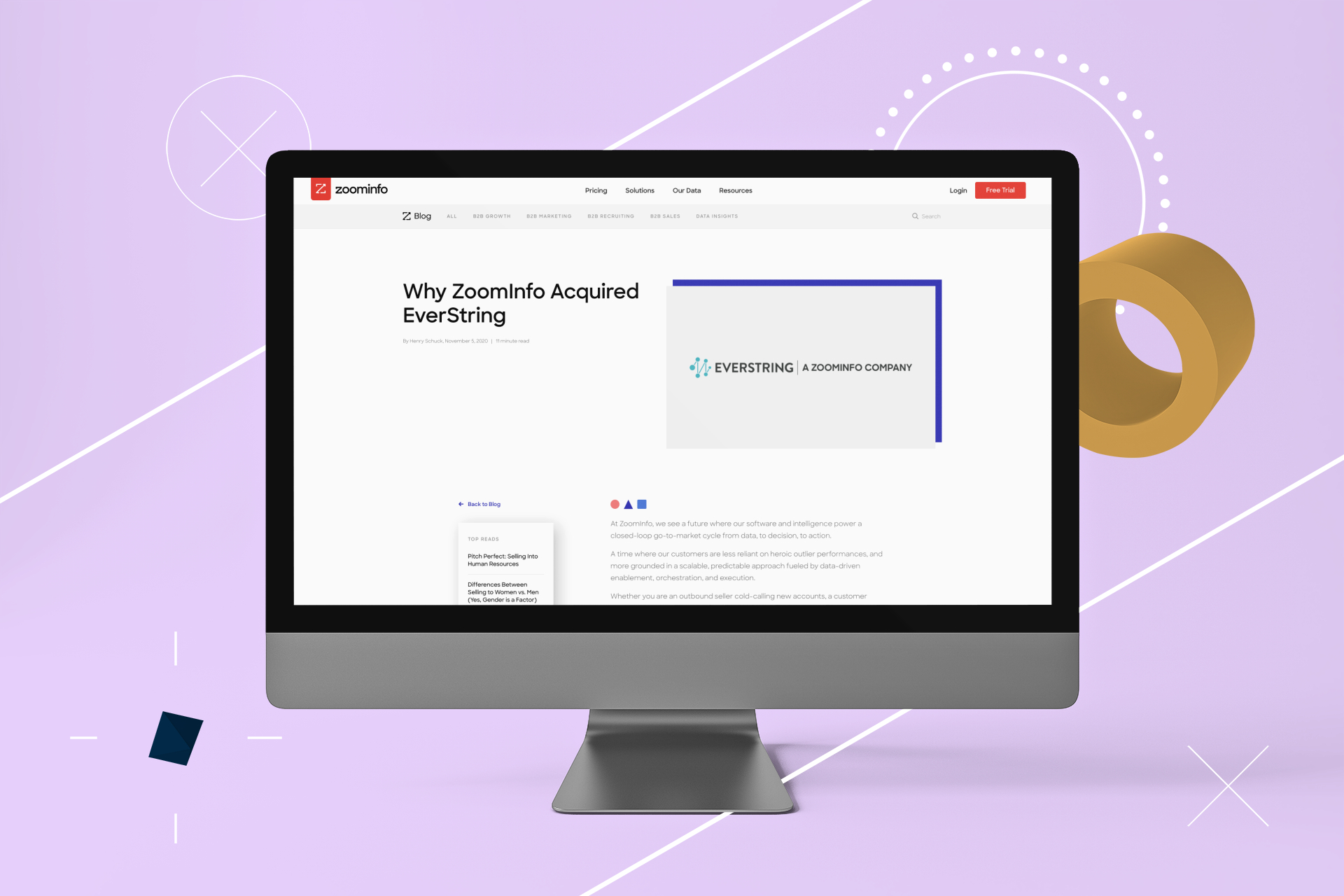The image size is (1344, 896).
Task: Select the Solutions menu item
Action: [639, 189]
